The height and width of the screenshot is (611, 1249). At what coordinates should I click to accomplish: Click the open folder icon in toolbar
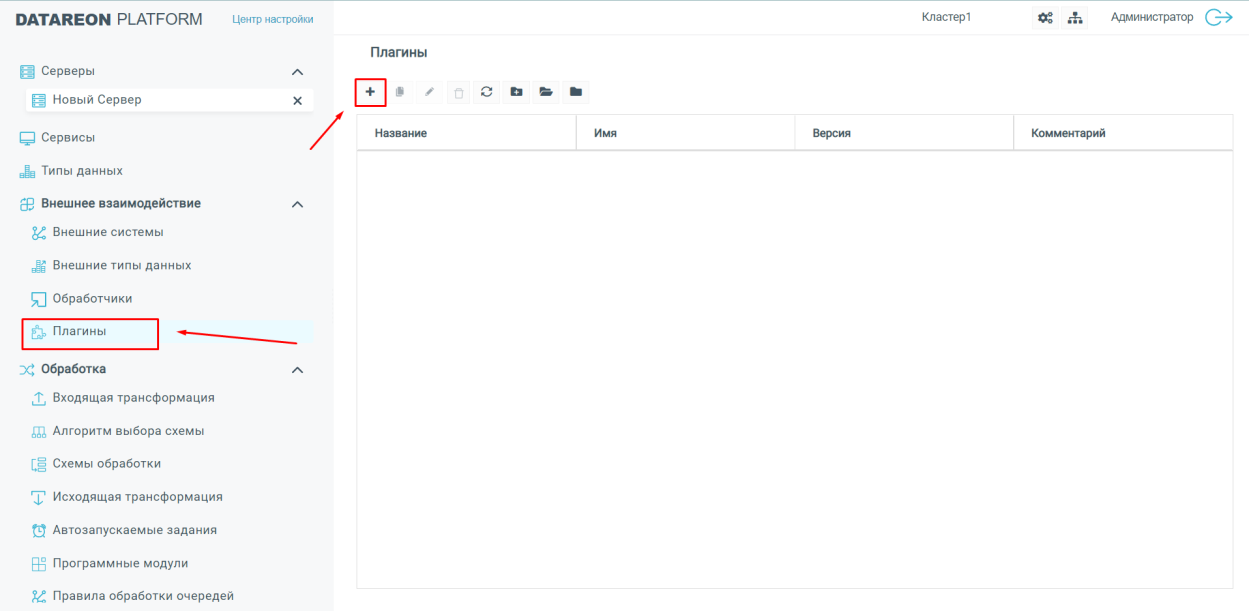click(x=546, y=92)
